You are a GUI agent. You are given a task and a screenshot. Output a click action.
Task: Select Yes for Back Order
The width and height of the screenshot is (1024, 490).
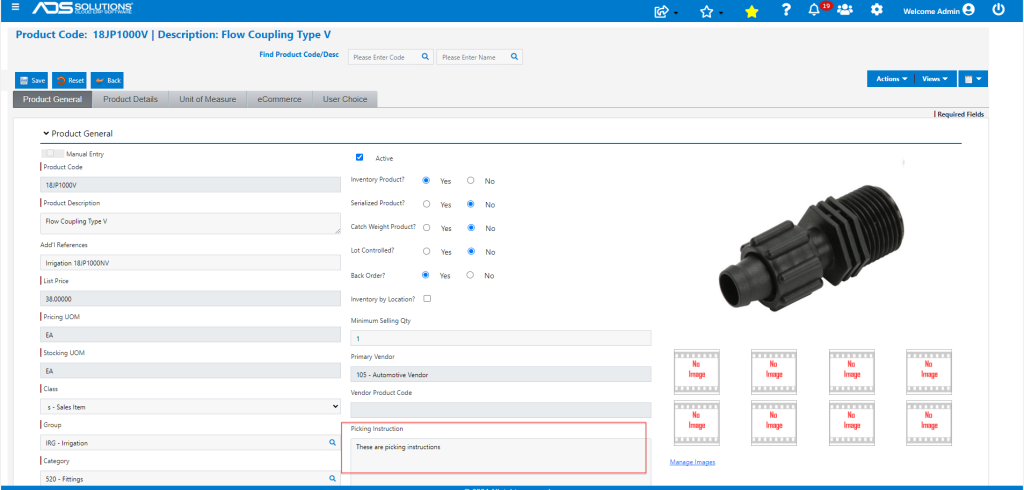click(x=426, y=275)
